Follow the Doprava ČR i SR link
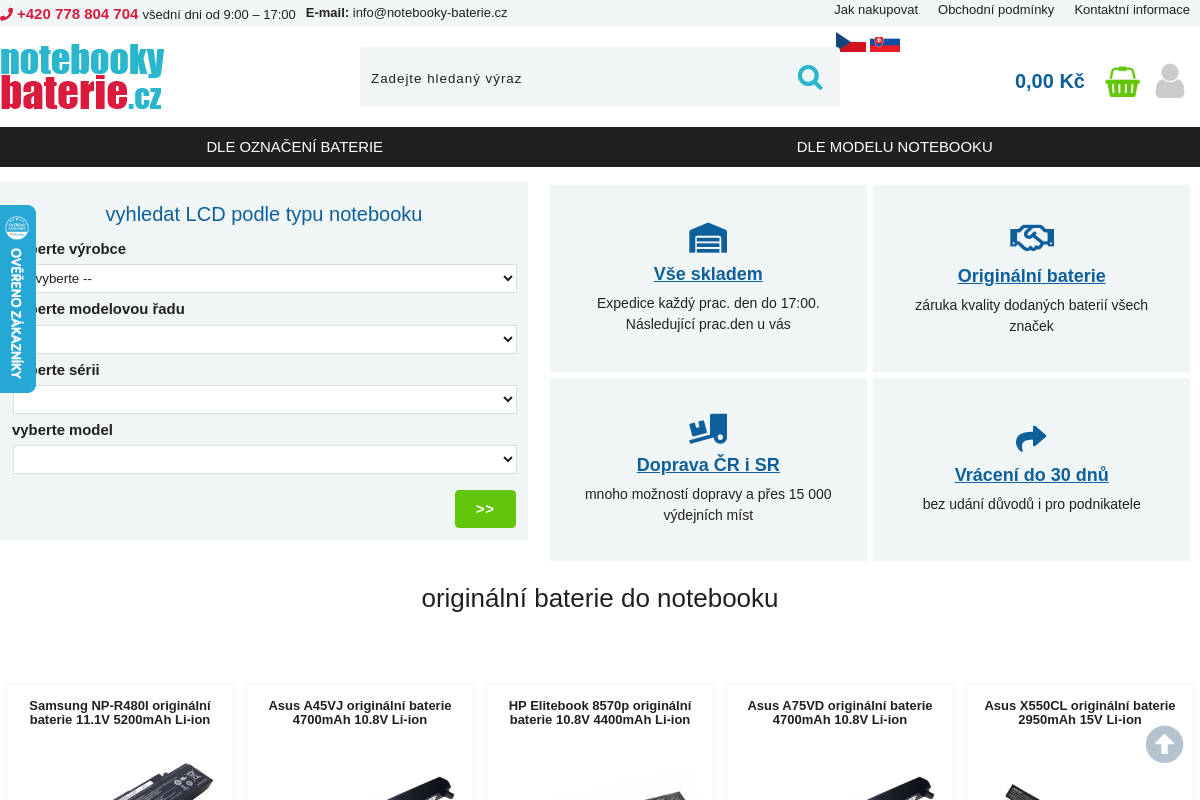1200x800 pixels. click(x=708, y=465)
